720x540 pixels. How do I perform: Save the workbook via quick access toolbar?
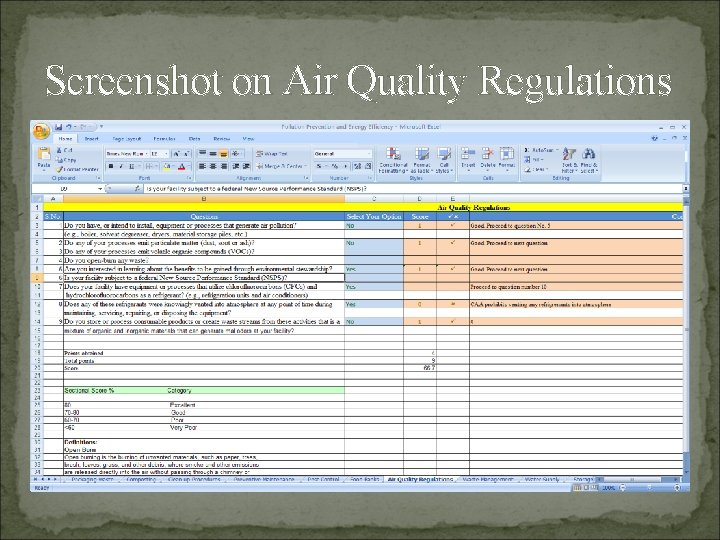click(58, 127)
